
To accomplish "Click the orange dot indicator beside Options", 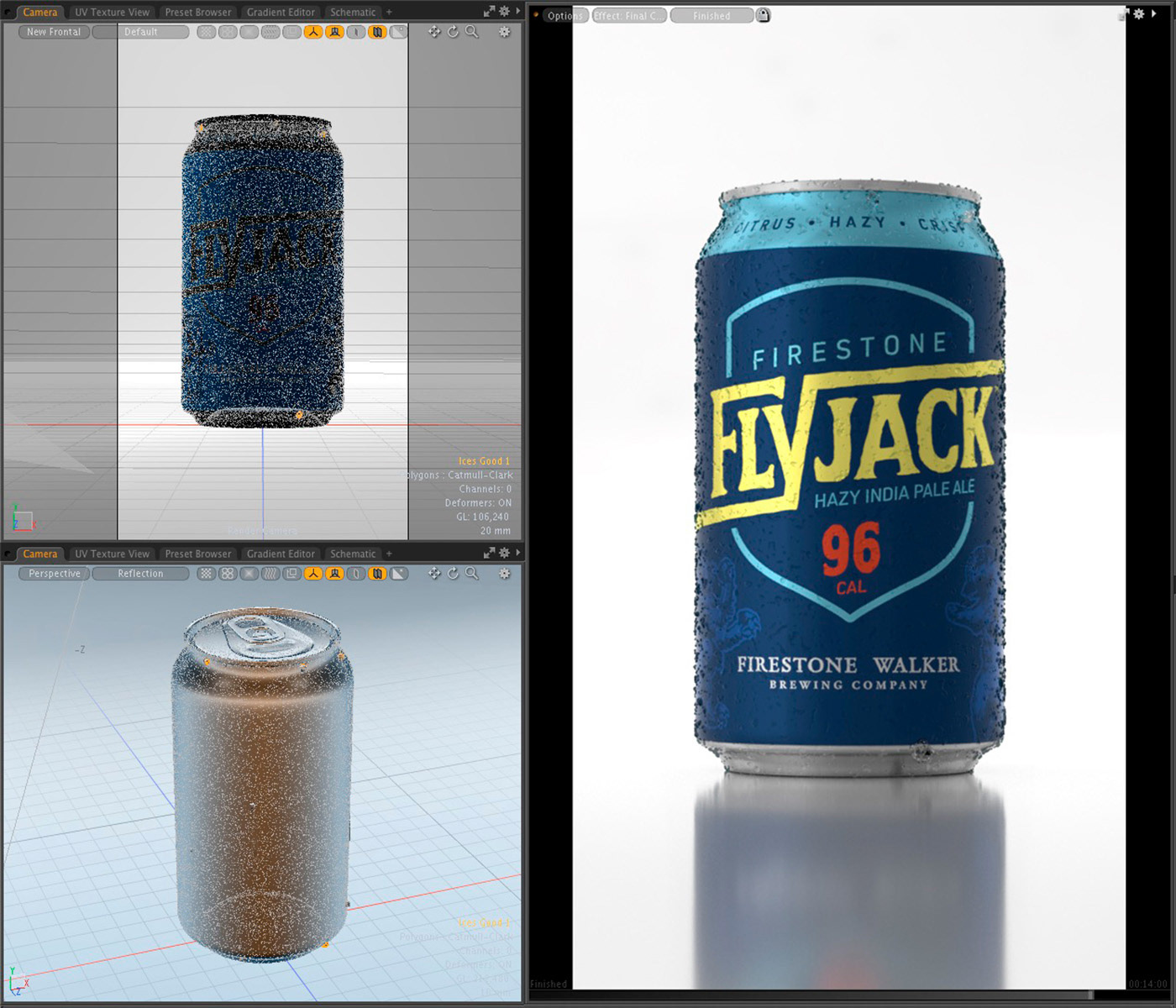I will (536, 15).
